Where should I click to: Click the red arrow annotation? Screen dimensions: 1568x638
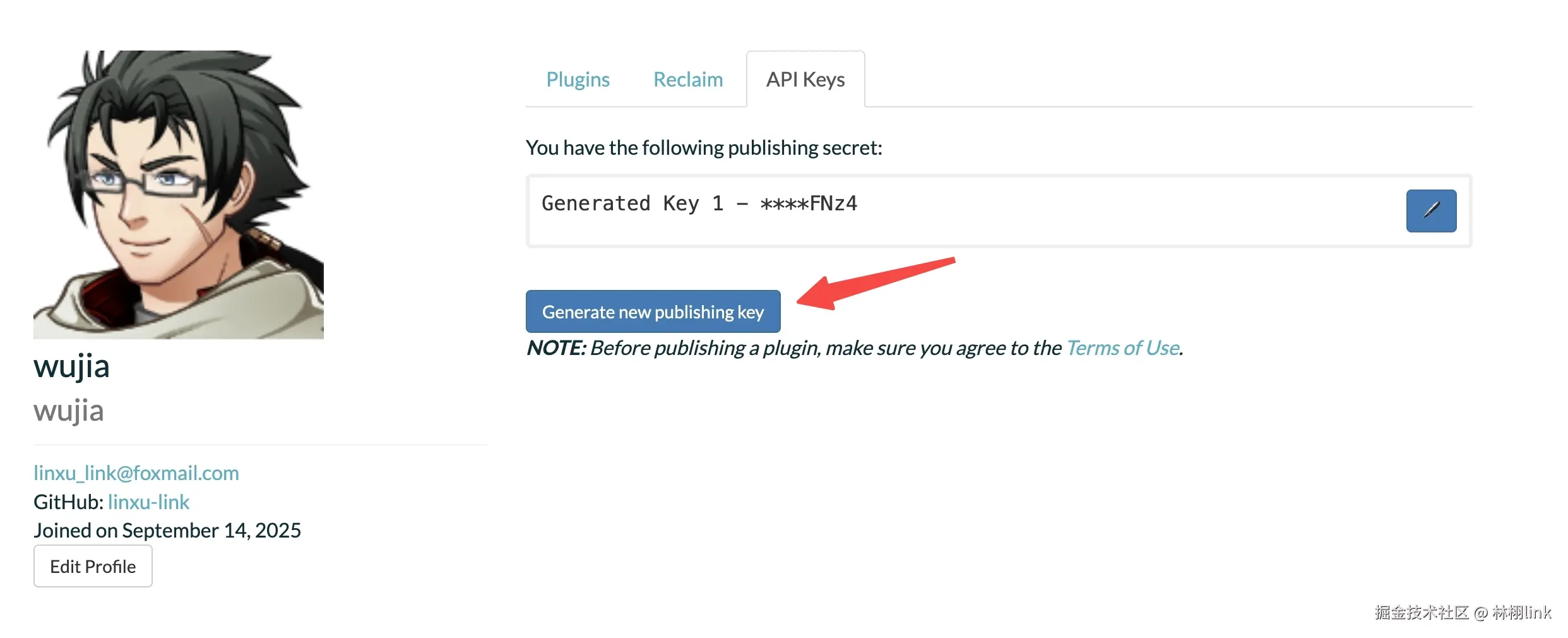(x=876, y=283)
